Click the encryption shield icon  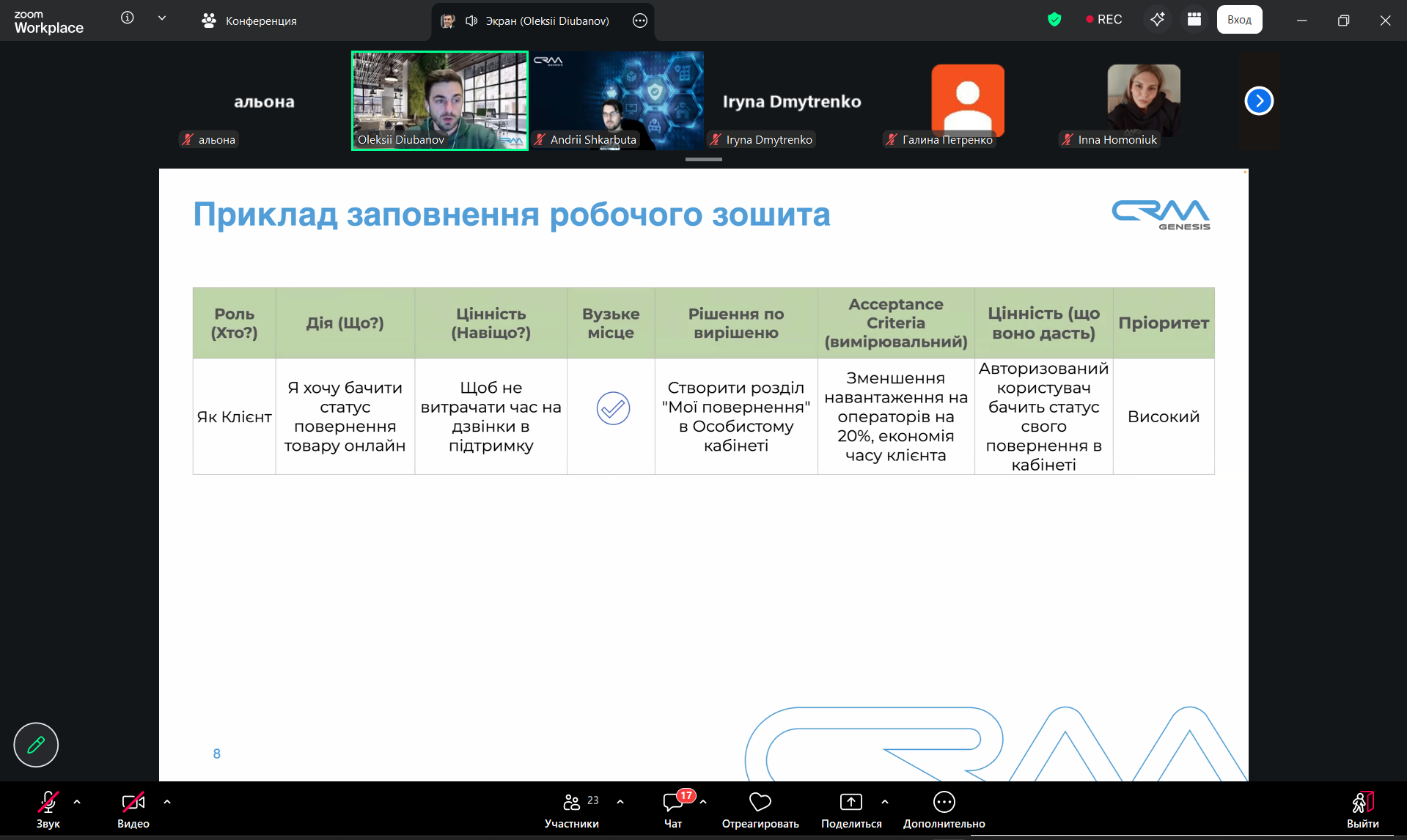coord(1054,20)
